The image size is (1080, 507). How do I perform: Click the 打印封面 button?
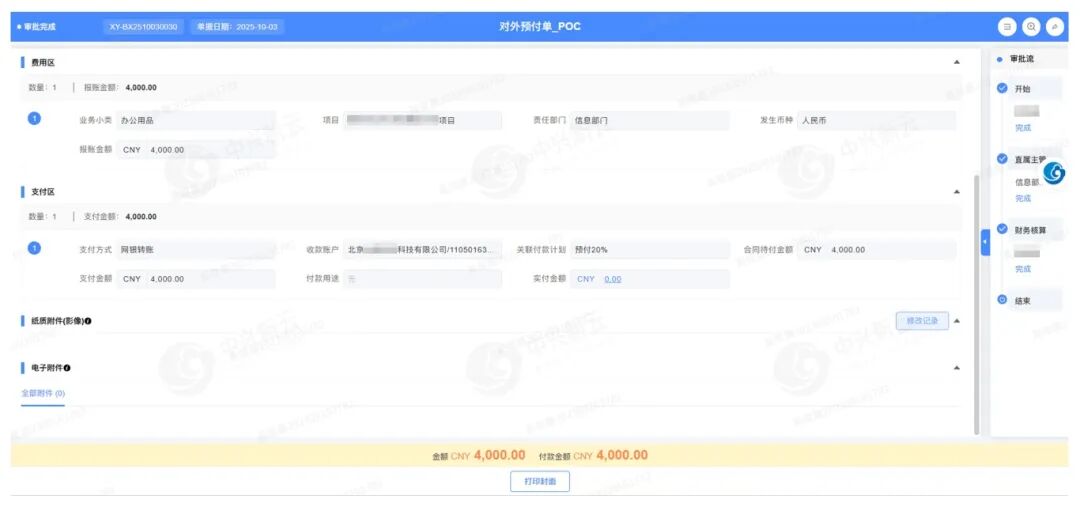pos(540,482)
